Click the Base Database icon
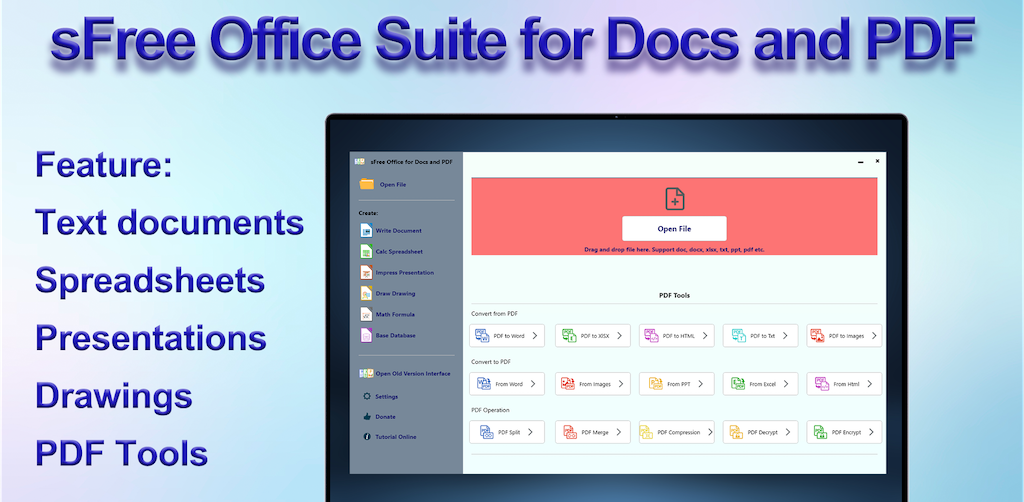The height and width of the screenshot is (502, 1024). (x=367, y=336)
